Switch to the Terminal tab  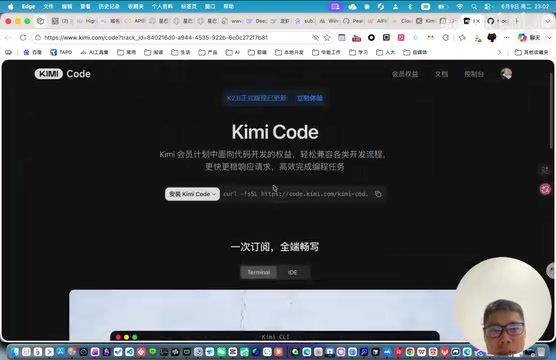click(258, 272)
